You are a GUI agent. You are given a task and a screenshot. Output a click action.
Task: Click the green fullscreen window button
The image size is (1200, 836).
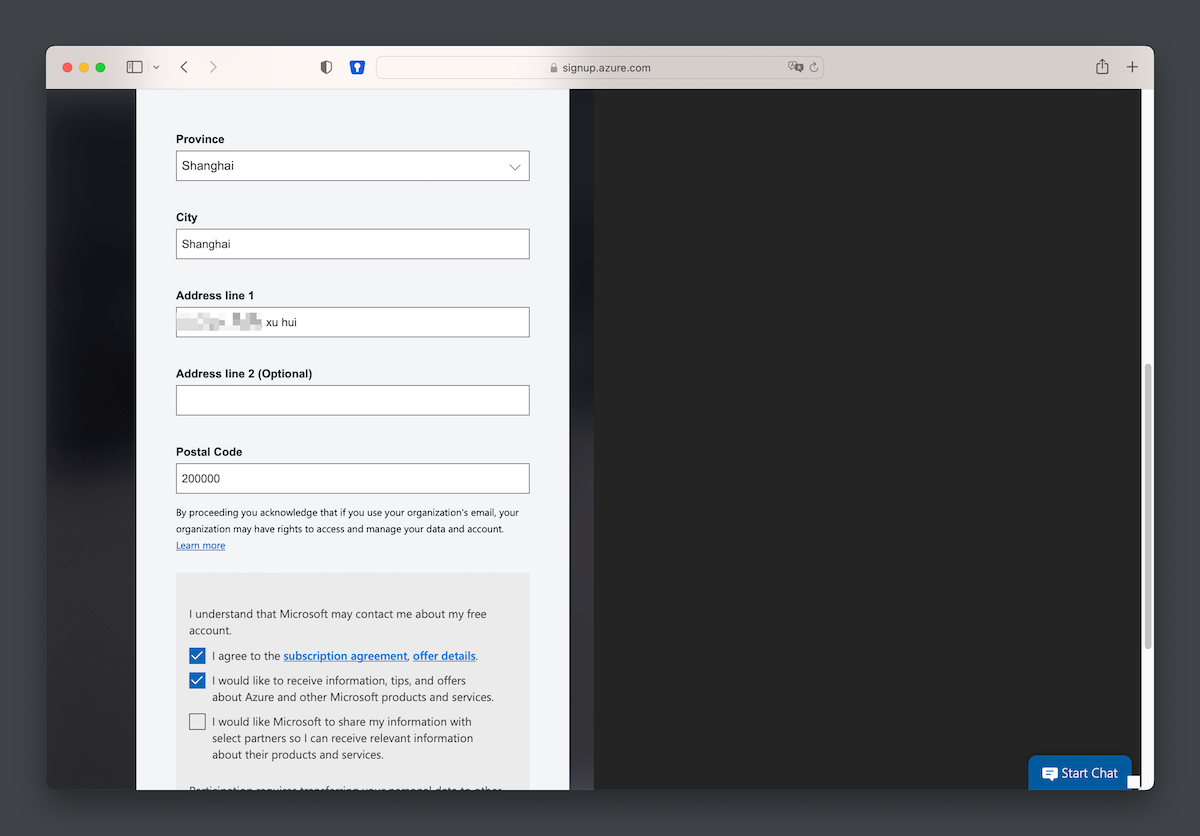(x=100, y=67)
